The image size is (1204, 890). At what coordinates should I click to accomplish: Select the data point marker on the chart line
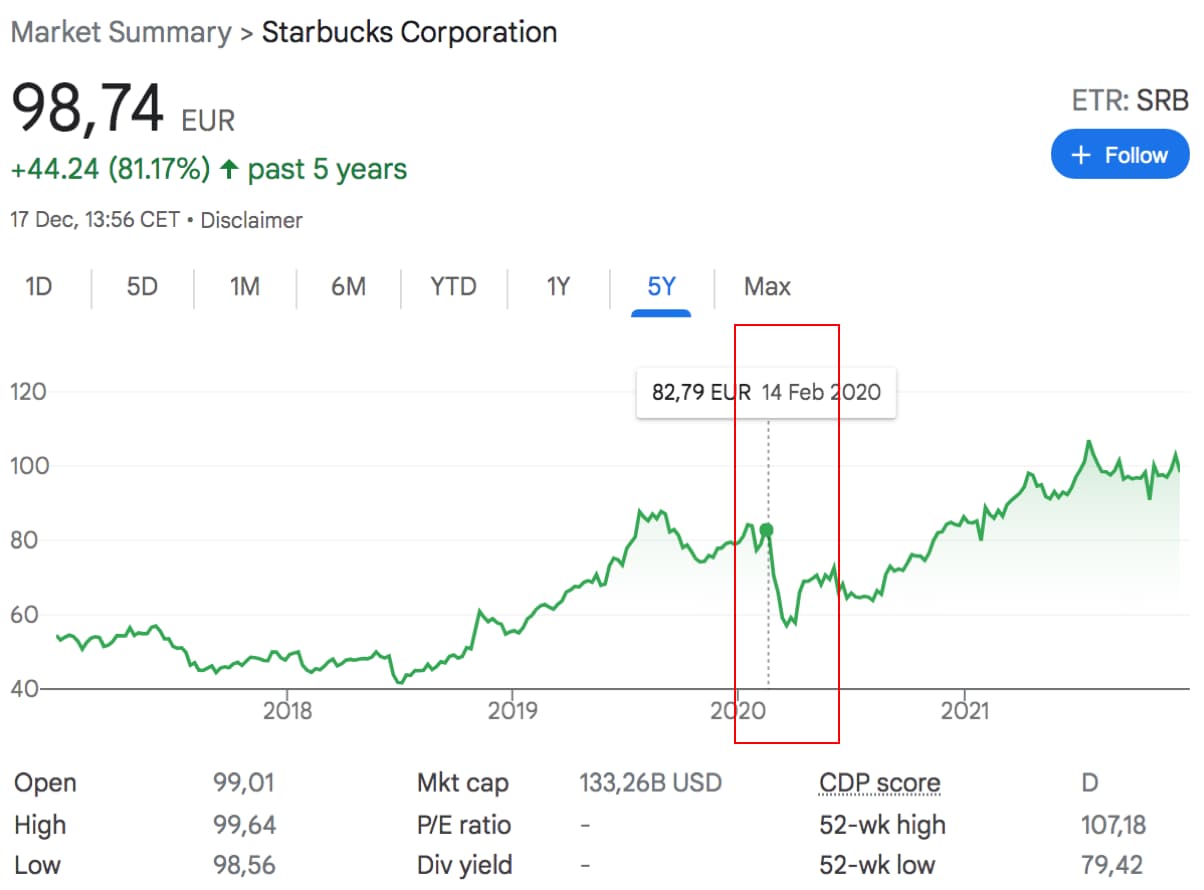766,528
